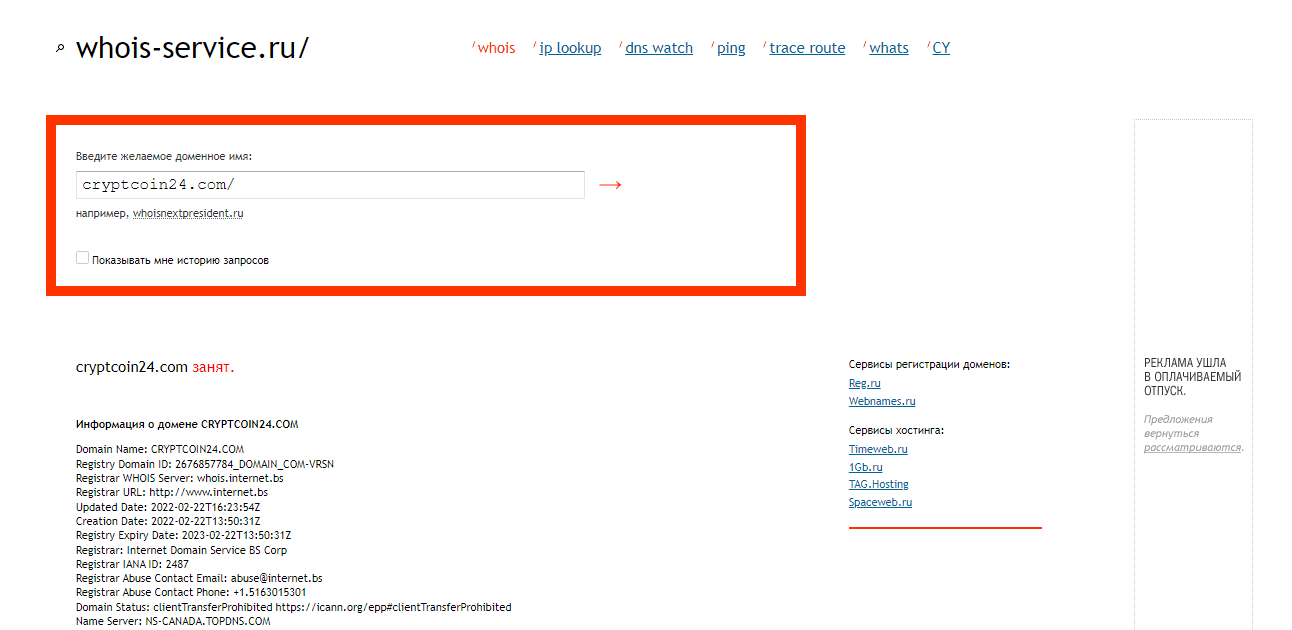Switch to the ip lookup tab
This screenshot has height=630, width=1292.
pyautogui.click(x=570, y=48)
